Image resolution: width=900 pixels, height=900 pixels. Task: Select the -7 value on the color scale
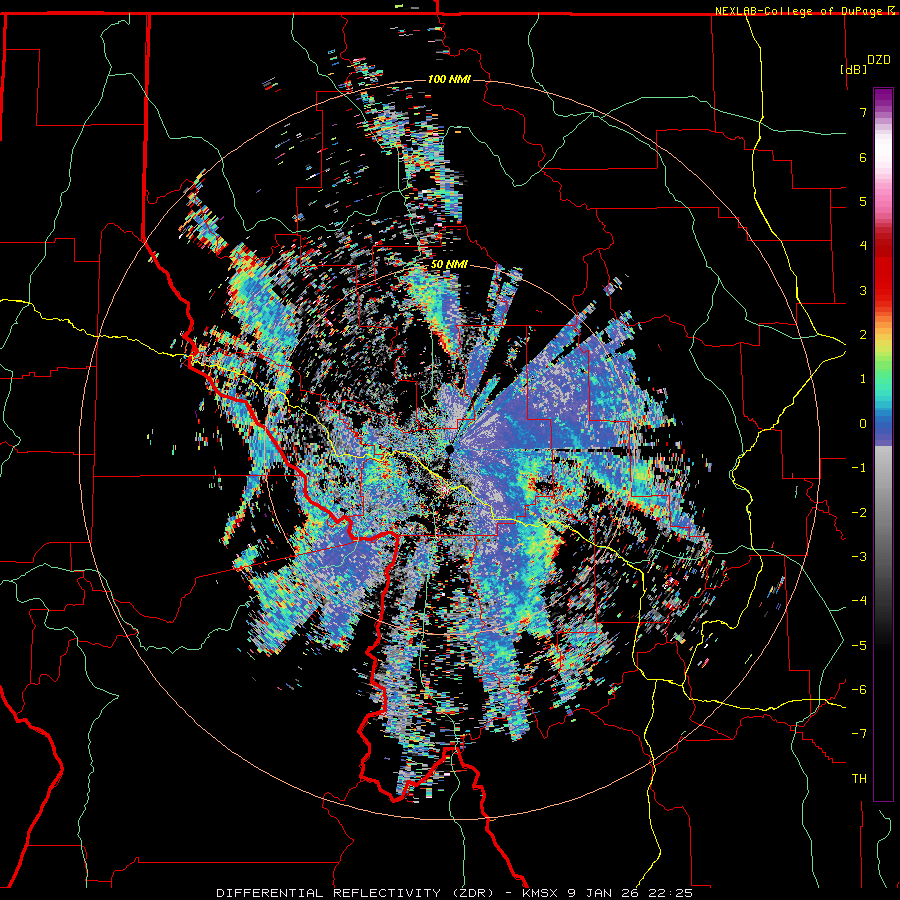coord(859,734)
